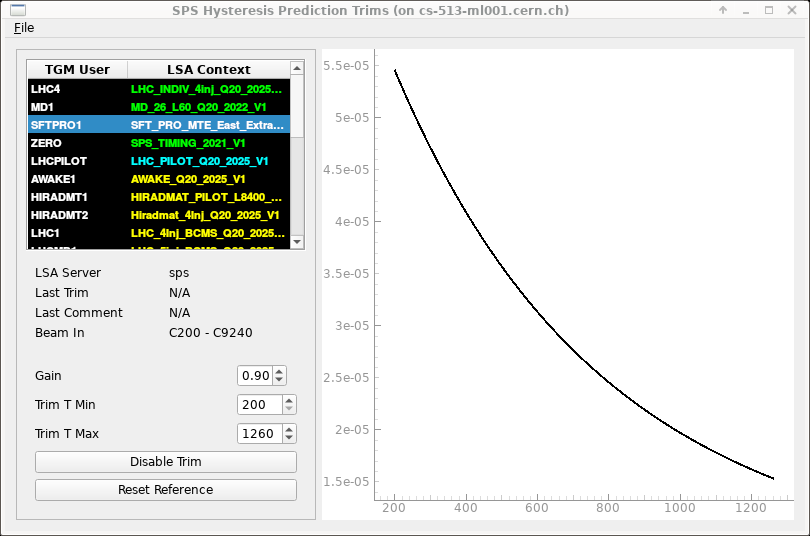Choose the ZERO SPS_TIMING_2021_V1 row

pos(160,143)
